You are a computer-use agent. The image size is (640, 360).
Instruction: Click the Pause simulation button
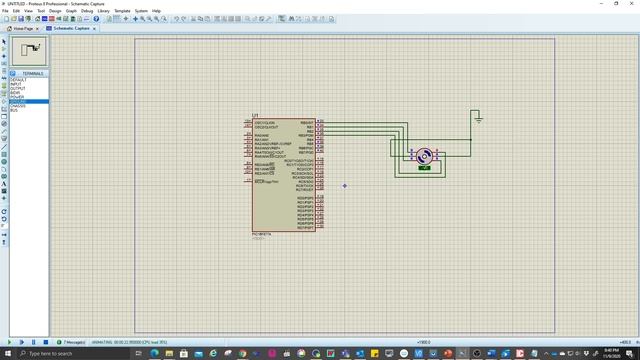pyautogui.click(x=33, y=342)
